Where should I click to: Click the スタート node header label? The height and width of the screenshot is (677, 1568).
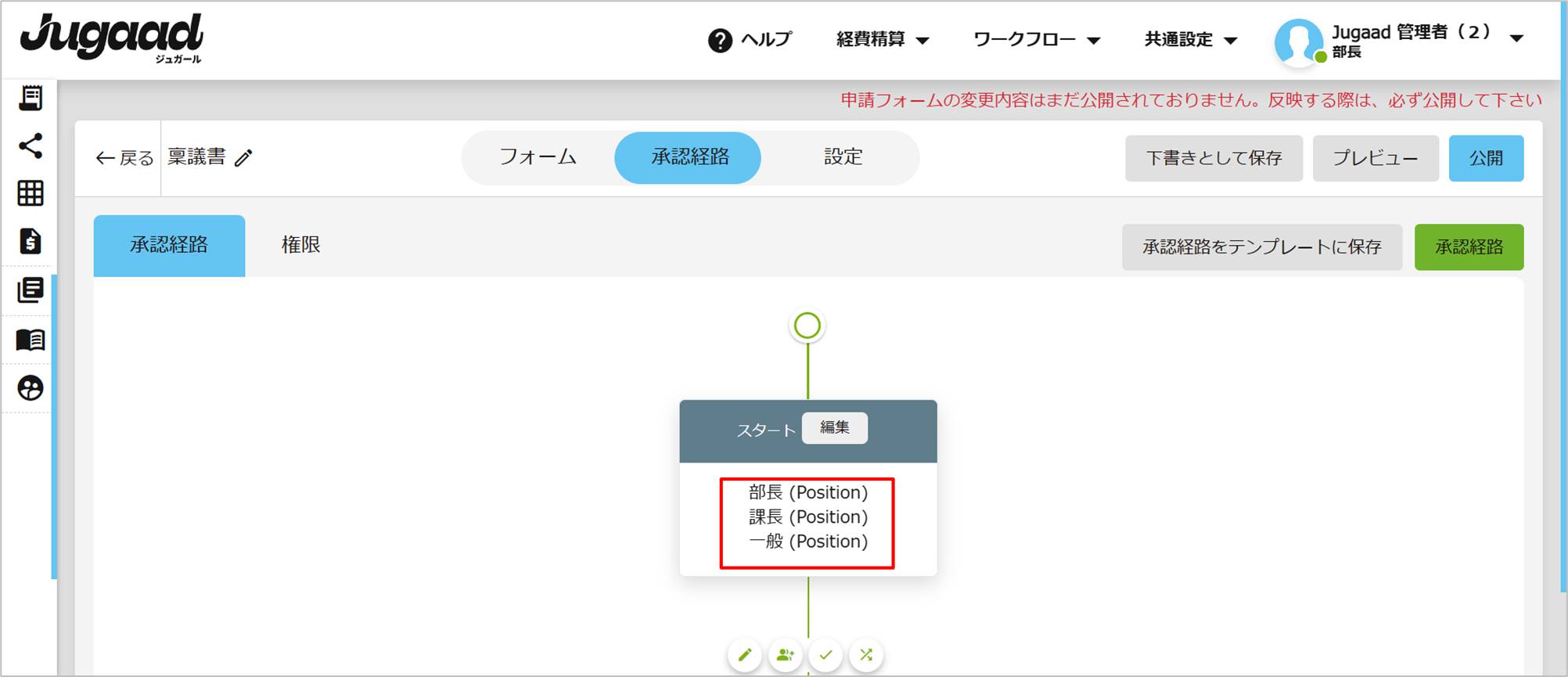coord(766,430)
